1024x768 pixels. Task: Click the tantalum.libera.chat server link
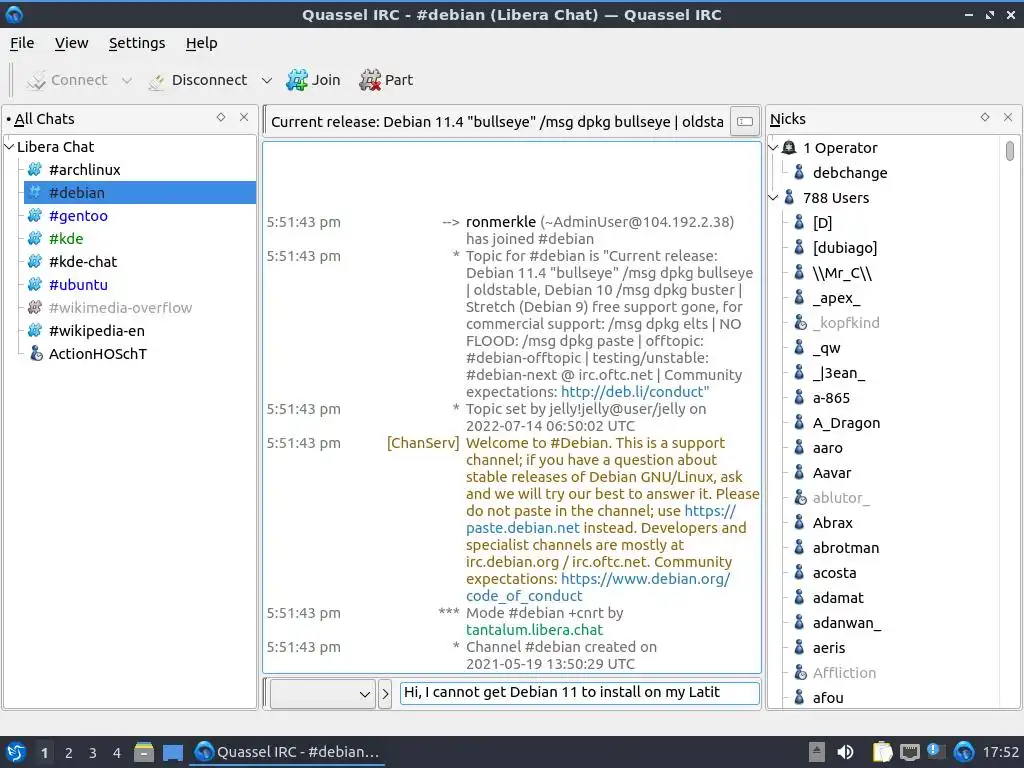pyautogui.click(x=534, y=630)
